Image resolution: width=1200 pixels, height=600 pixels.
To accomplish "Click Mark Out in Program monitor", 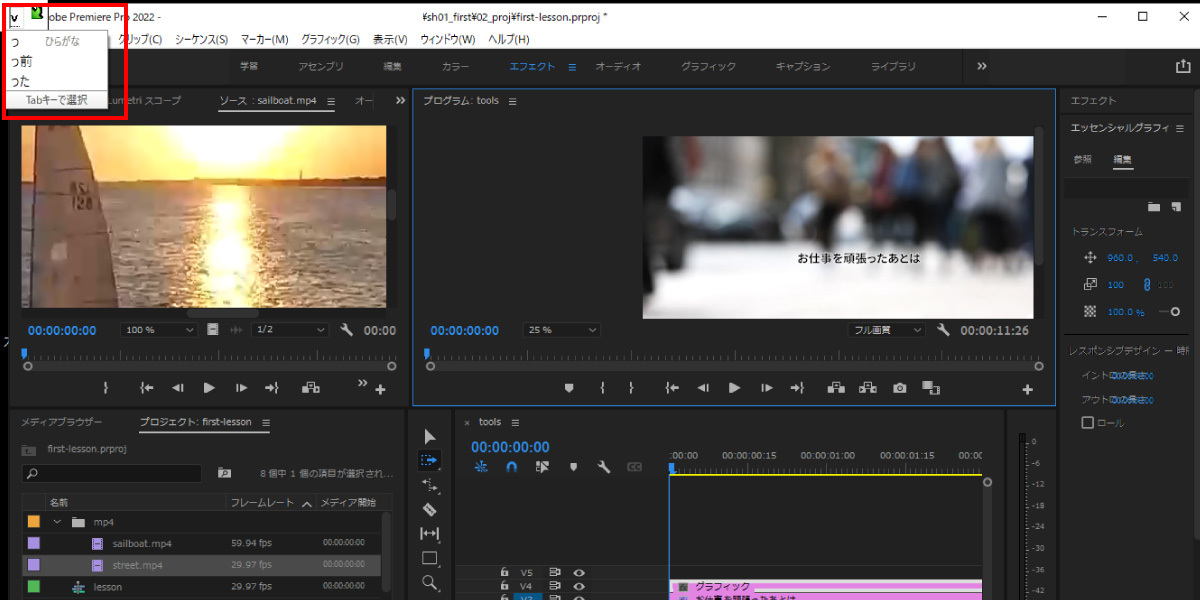I will [x=631, y=388].
